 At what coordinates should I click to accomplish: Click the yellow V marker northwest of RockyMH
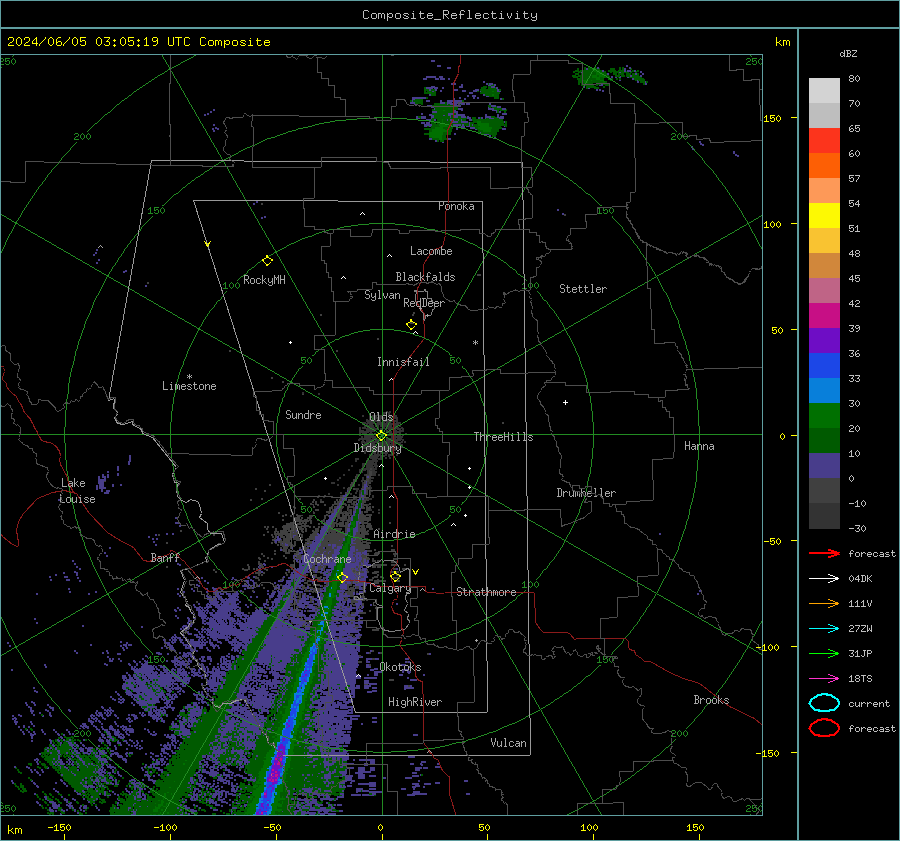click(x=208, y=244)
